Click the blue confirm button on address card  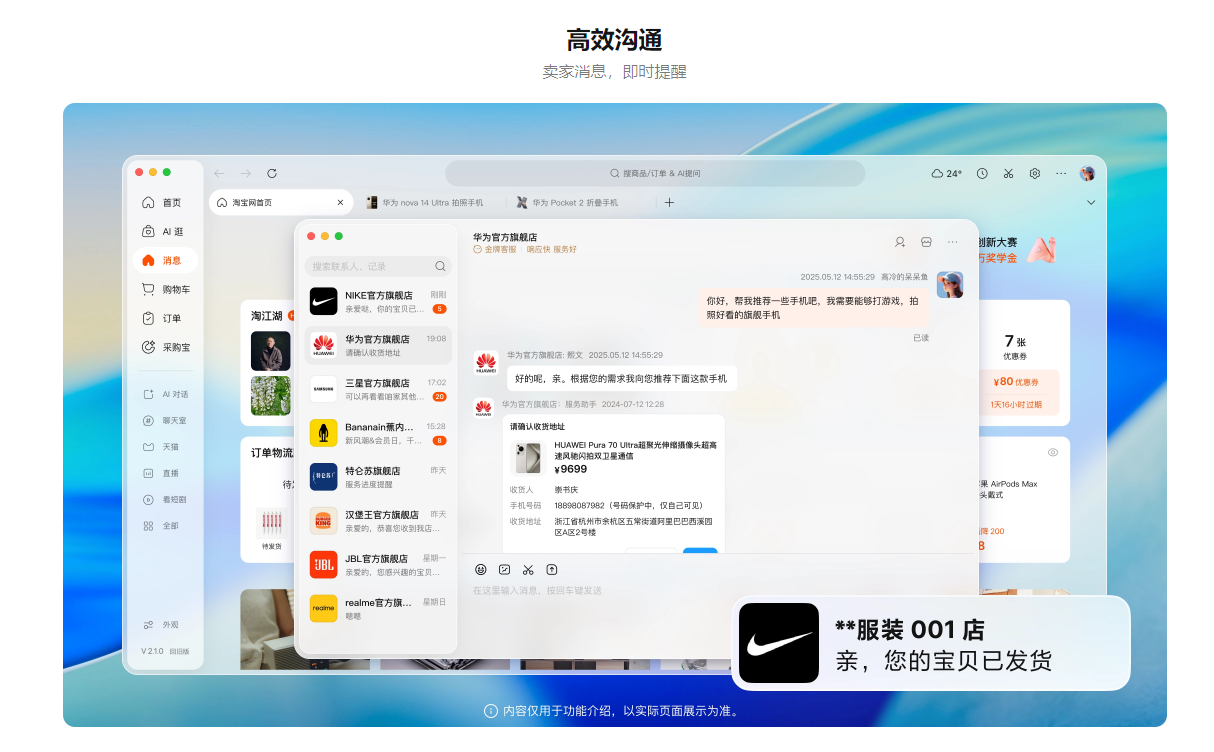[700, 550]
